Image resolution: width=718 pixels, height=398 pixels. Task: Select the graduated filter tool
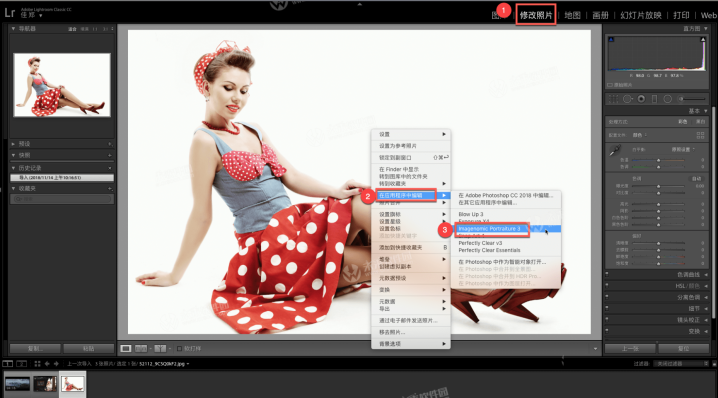(x=654, y=99)
